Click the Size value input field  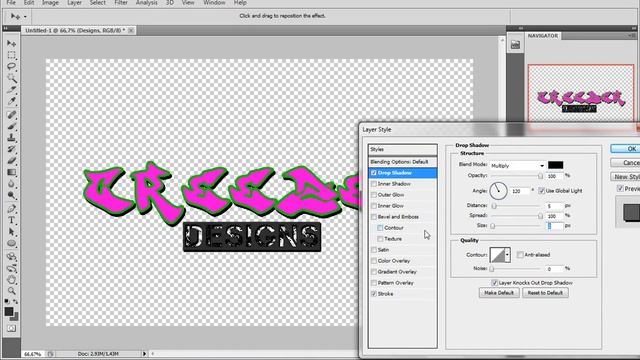[x=555, y=226]
